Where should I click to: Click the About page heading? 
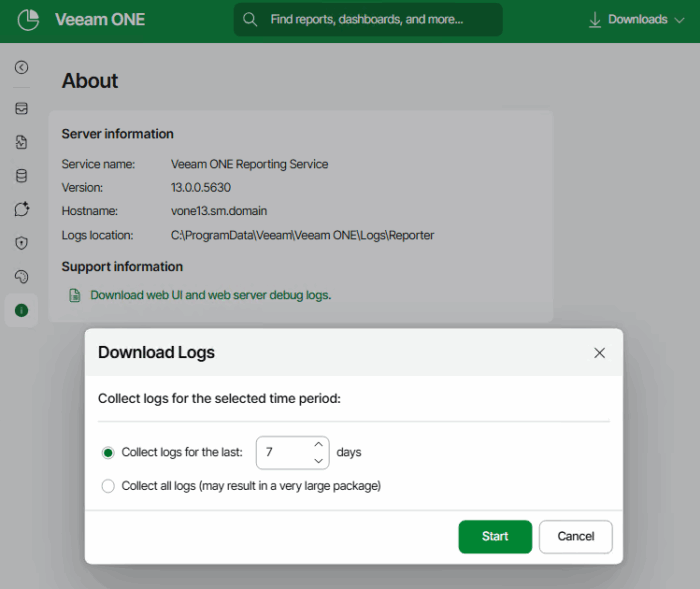pos(90,81)
